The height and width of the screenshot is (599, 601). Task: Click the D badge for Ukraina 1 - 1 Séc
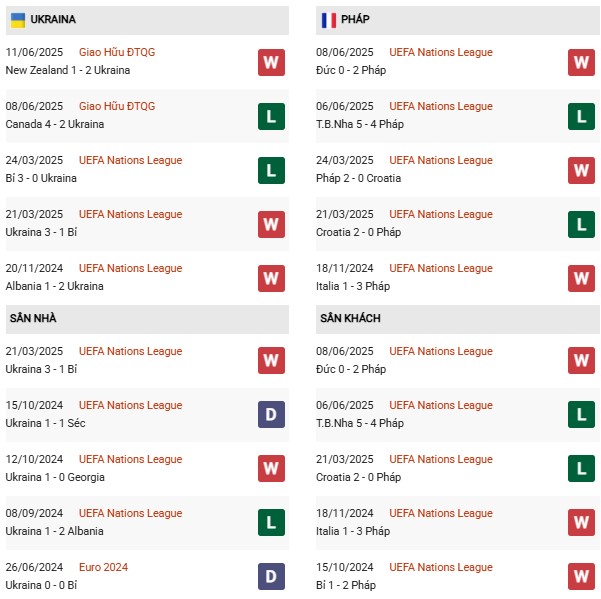pyautogui.click(x=271, y=415)
